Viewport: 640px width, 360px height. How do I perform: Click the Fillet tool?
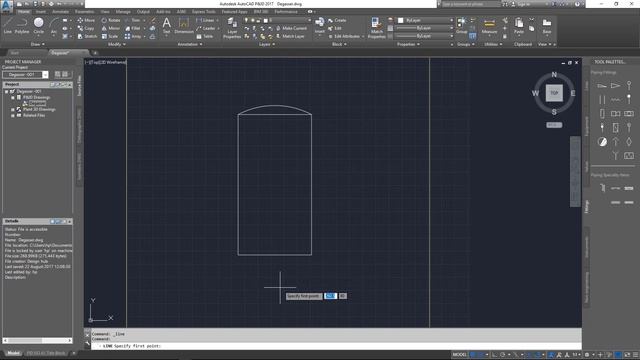[x=133, y=28]
